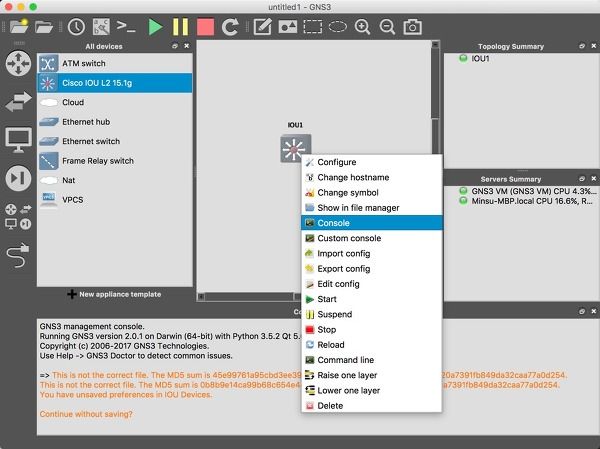Viewport: 600px width, 449px height.
Task: Select Frame Relay switch device
Action: 115,161
